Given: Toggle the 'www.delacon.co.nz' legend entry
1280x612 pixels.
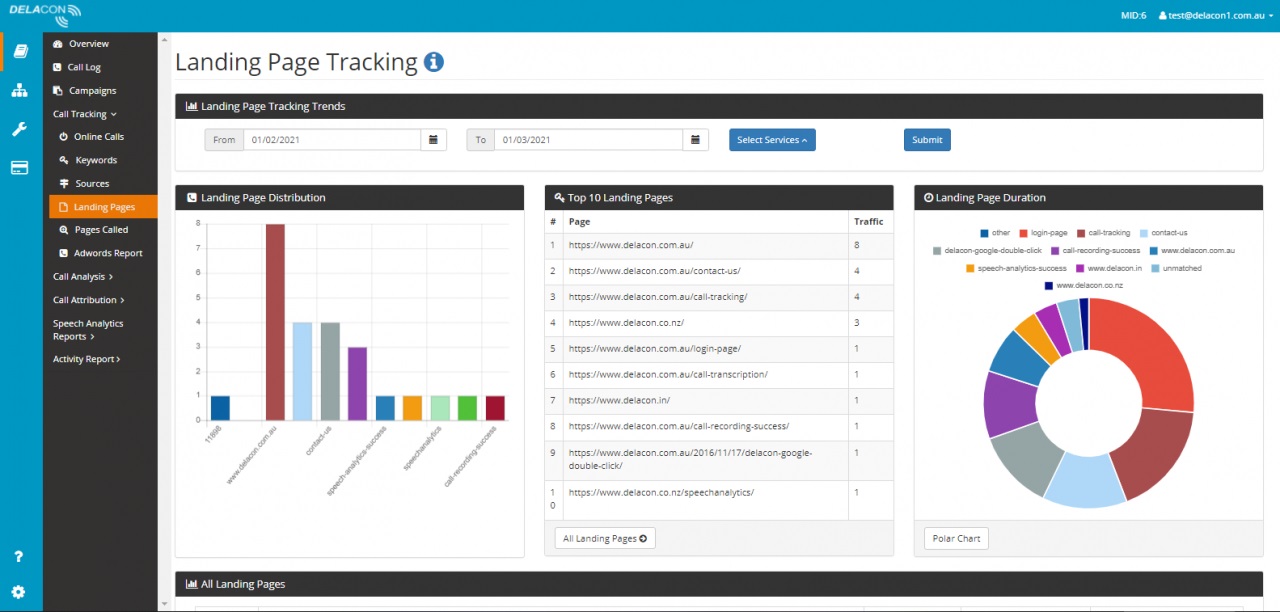Looking at the screenshot, I should tap(1083, 286).
